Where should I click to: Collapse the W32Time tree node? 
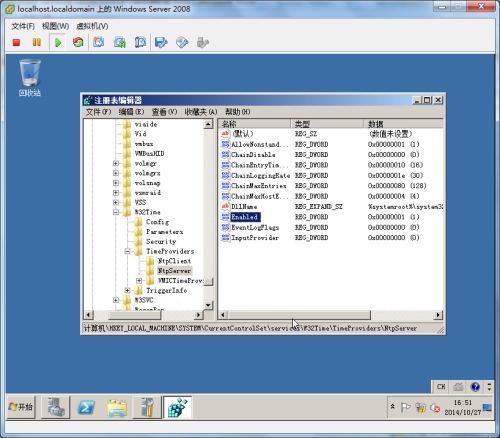pos(116,212)
